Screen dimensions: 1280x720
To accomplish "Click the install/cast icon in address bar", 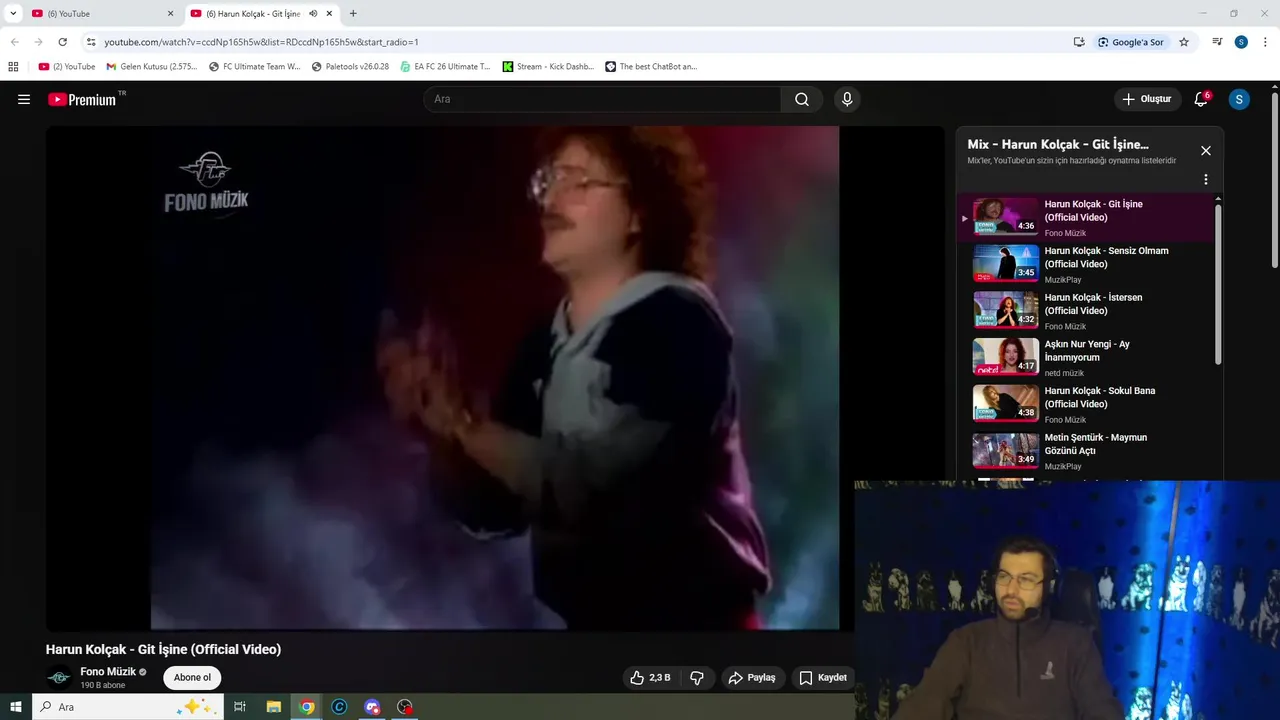I will coord(1079,42).
